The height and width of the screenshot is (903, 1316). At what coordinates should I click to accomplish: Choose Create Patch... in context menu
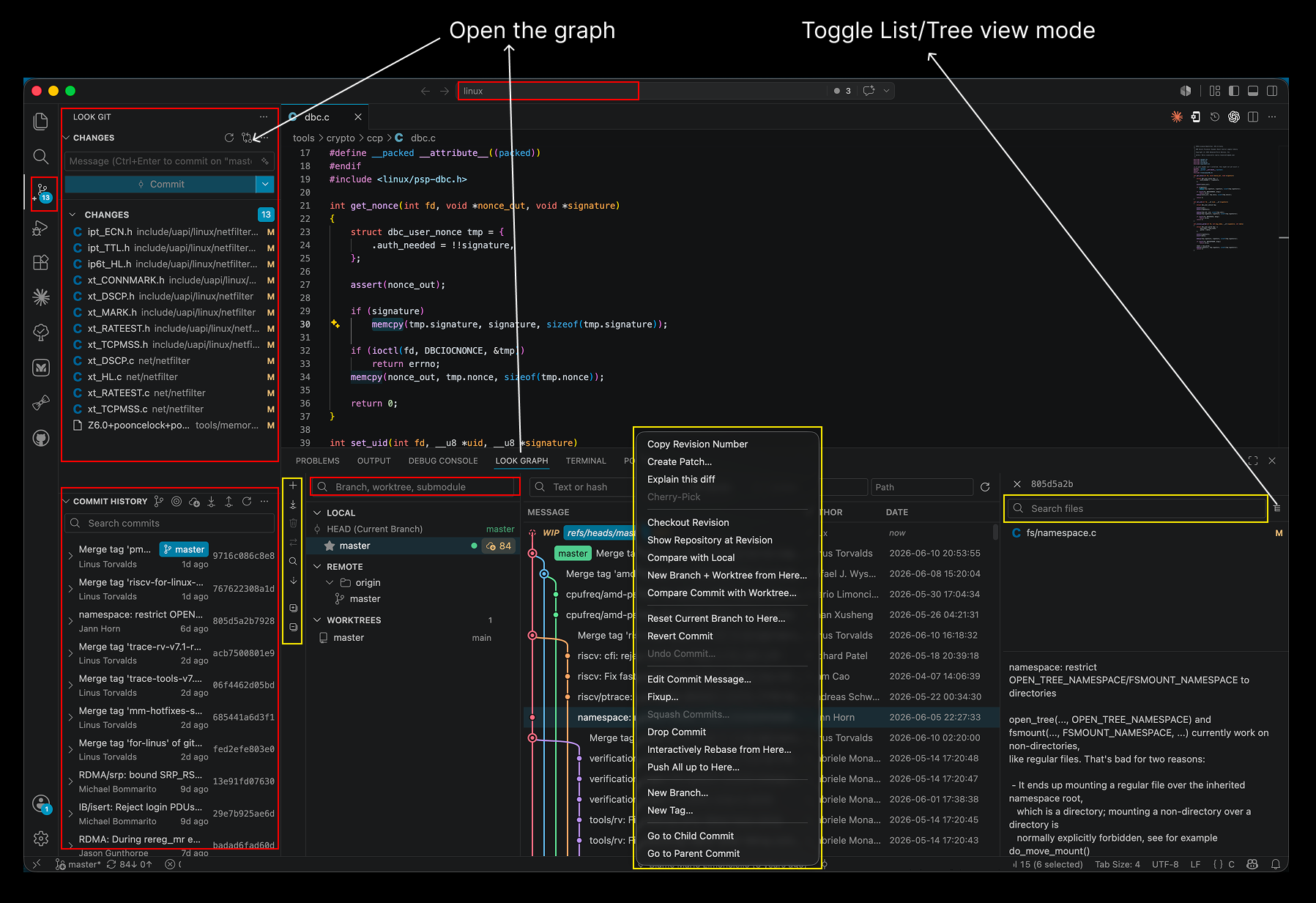[x=680, y=461]
